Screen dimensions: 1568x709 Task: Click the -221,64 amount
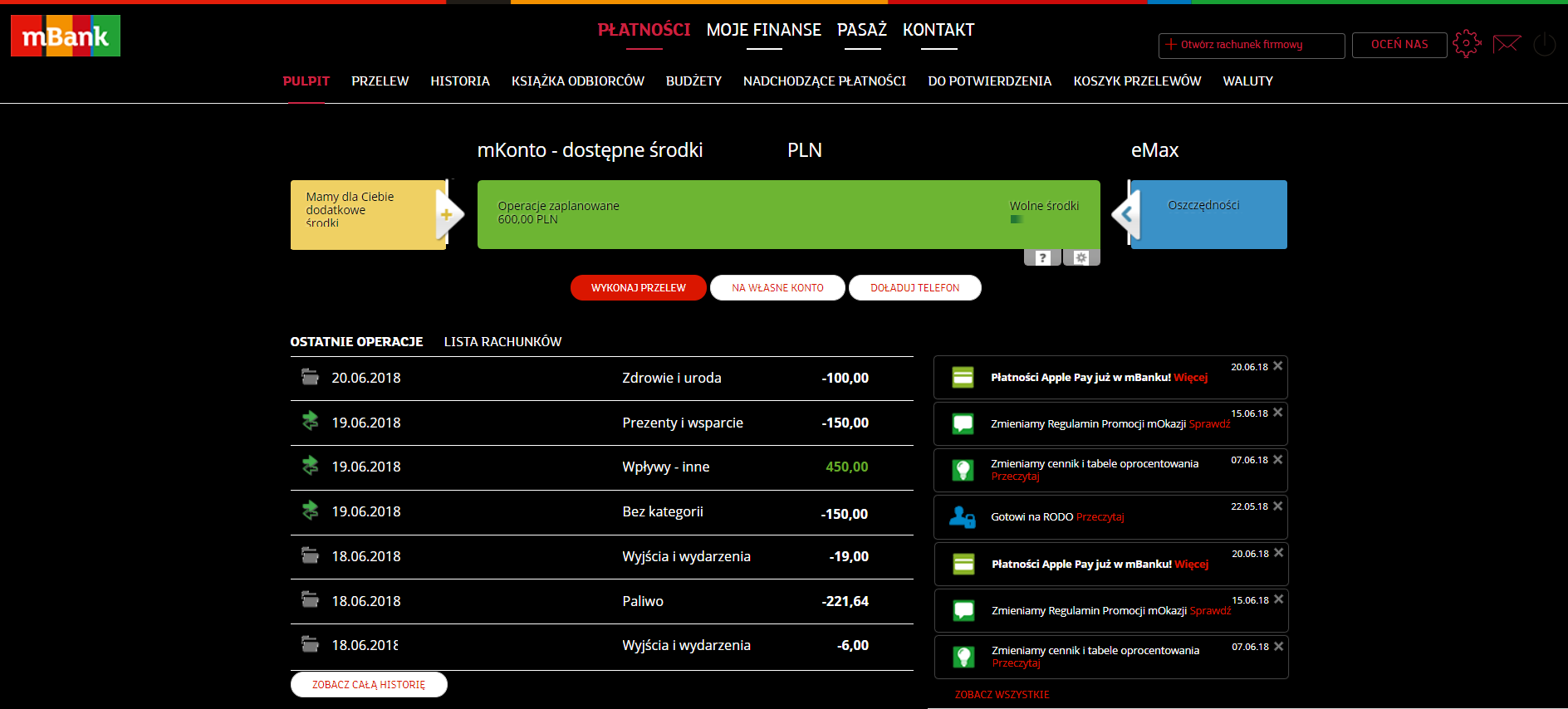click(845, 601)
